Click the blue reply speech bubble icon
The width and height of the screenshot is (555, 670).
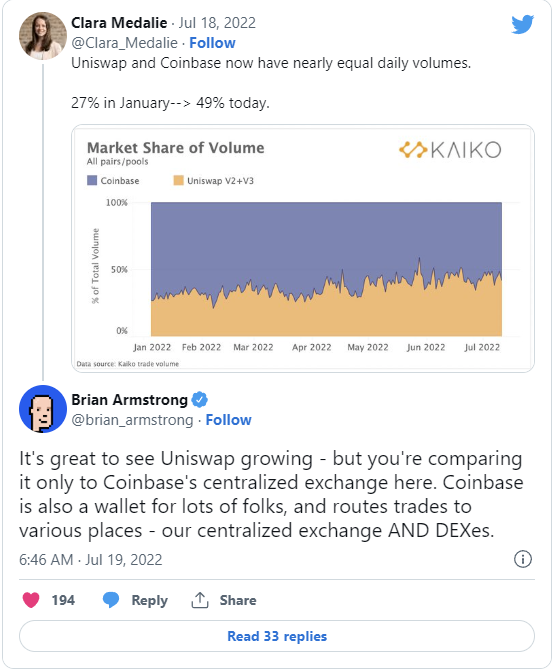(x=111, y=600)
